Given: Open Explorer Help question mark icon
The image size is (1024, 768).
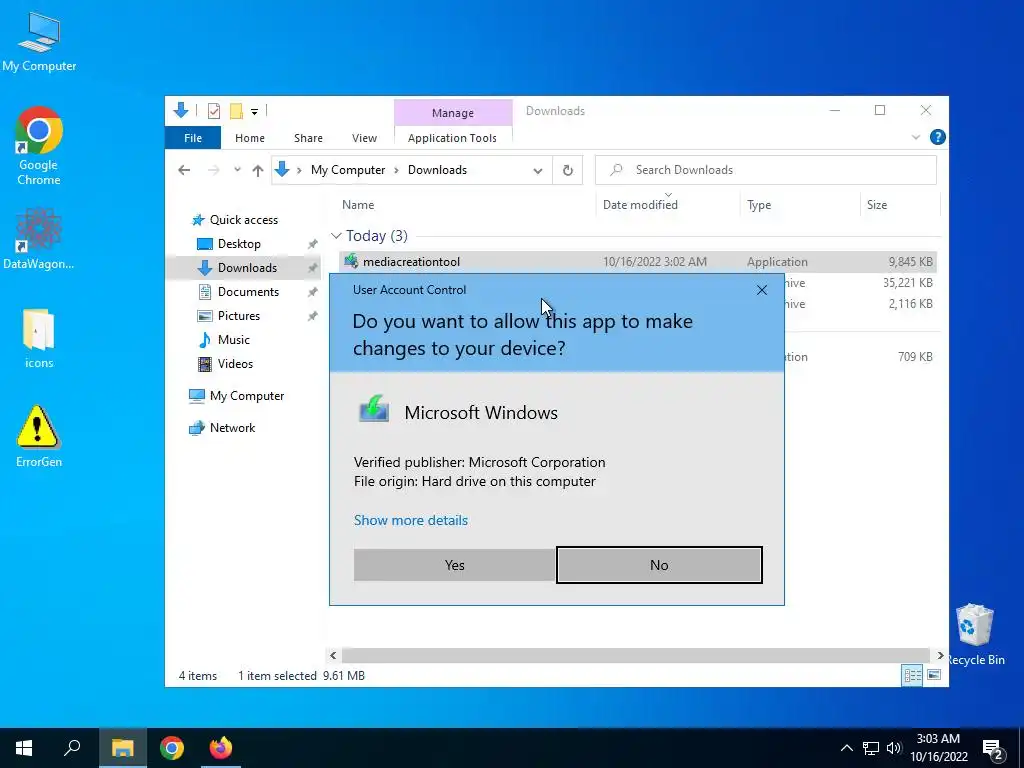Looking at the screenshot, I should tap(938, 137).
